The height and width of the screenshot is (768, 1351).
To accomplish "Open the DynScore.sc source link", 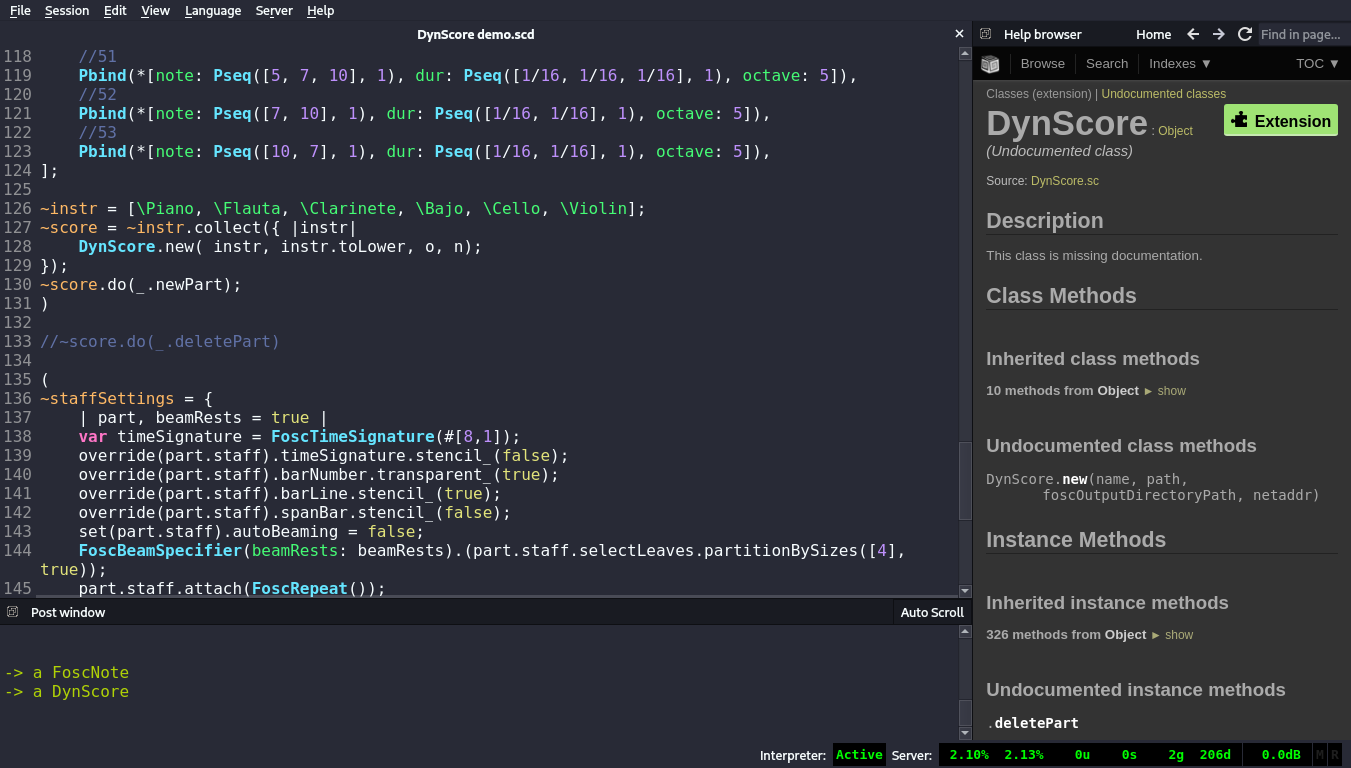I will tap(1064, 181).
